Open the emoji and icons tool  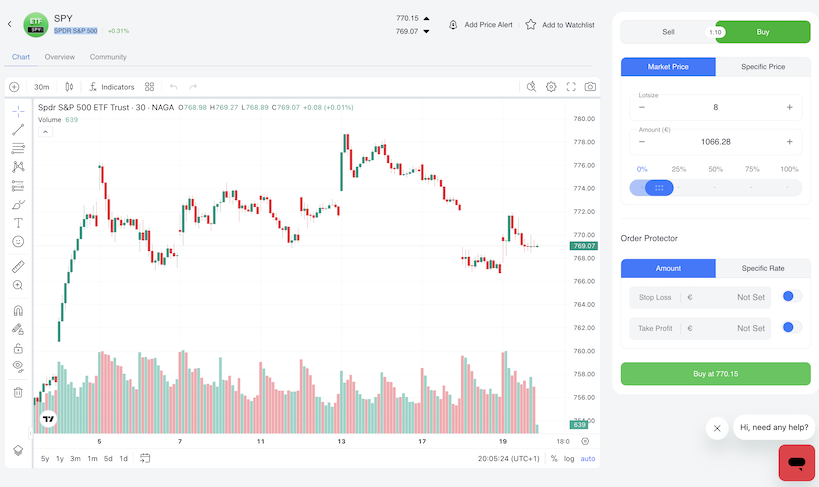(18, 241)
